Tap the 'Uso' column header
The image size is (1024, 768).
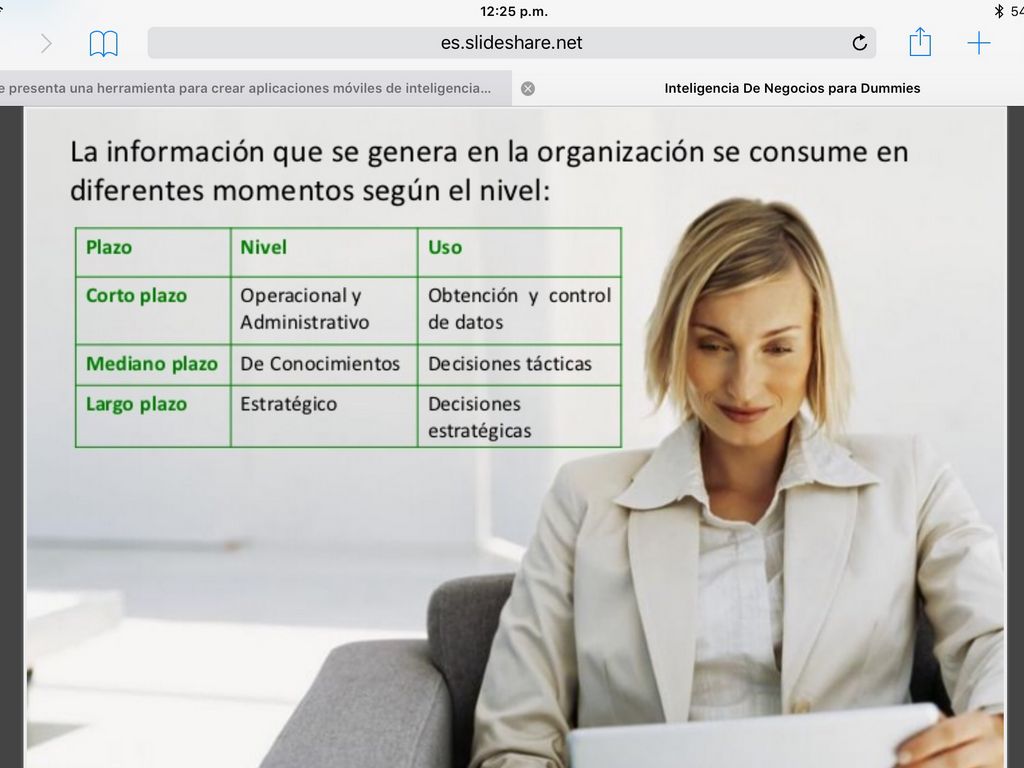[445, 247]
